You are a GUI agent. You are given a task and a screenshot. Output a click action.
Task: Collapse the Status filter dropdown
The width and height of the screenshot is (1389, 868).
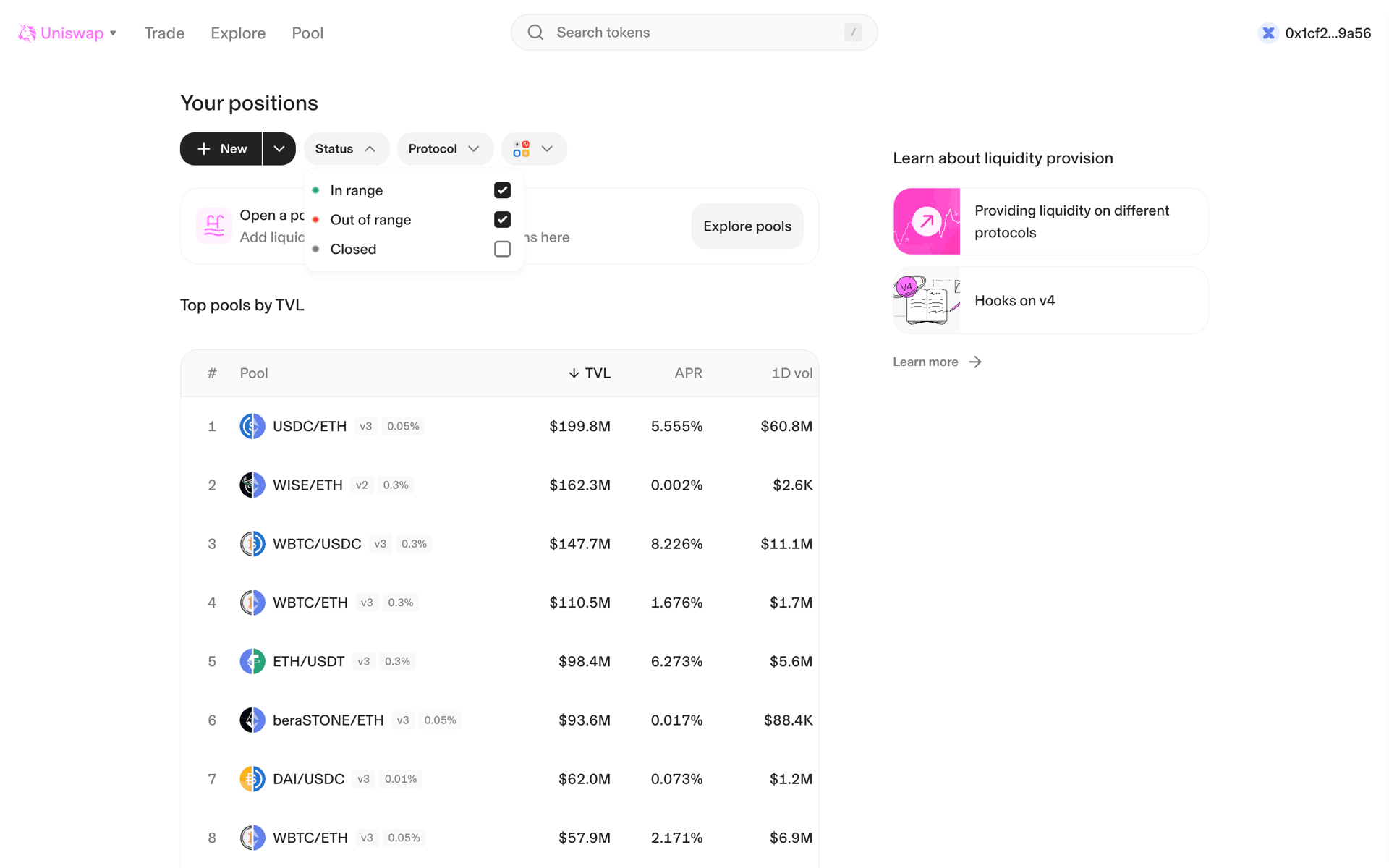point(347,149)
